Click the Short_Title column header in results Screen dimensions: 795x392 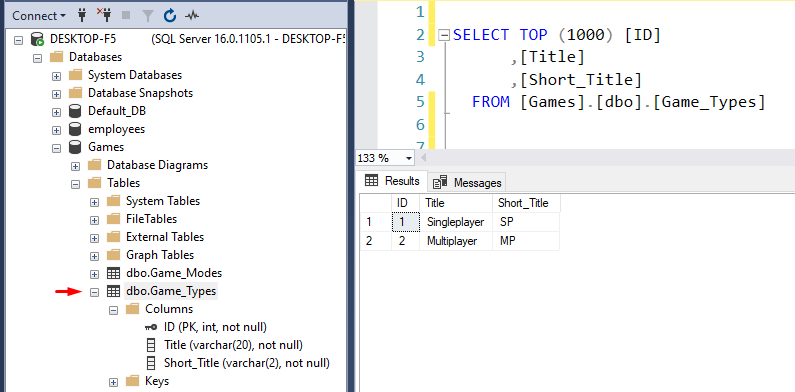tap(526, 203)
